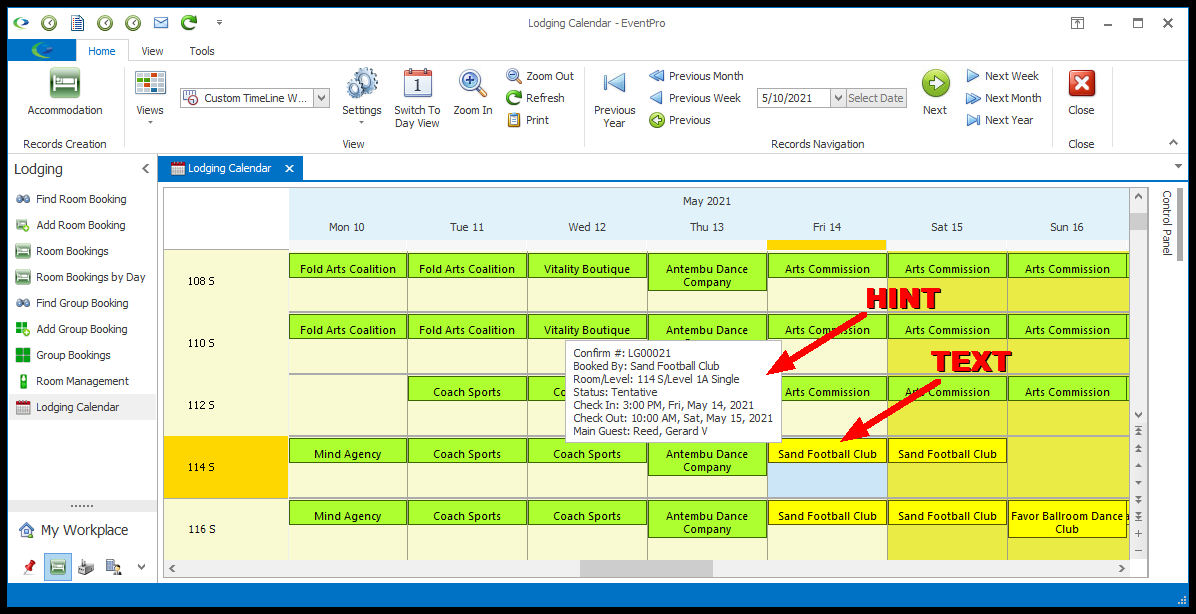Click the document icon in quick access toolbar

(77, 23)
